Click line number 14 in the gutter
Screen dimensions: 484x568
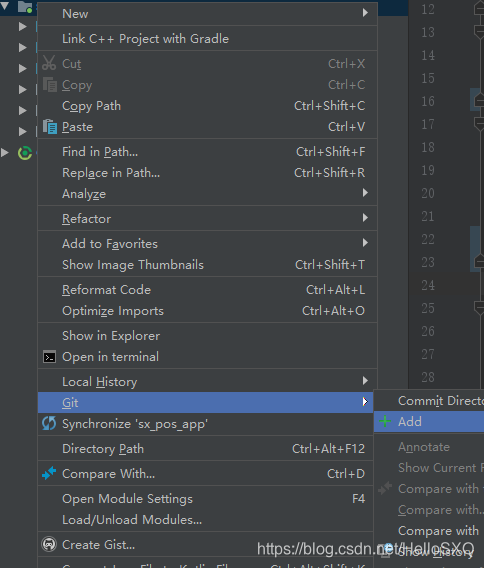(x=428, y=55)
